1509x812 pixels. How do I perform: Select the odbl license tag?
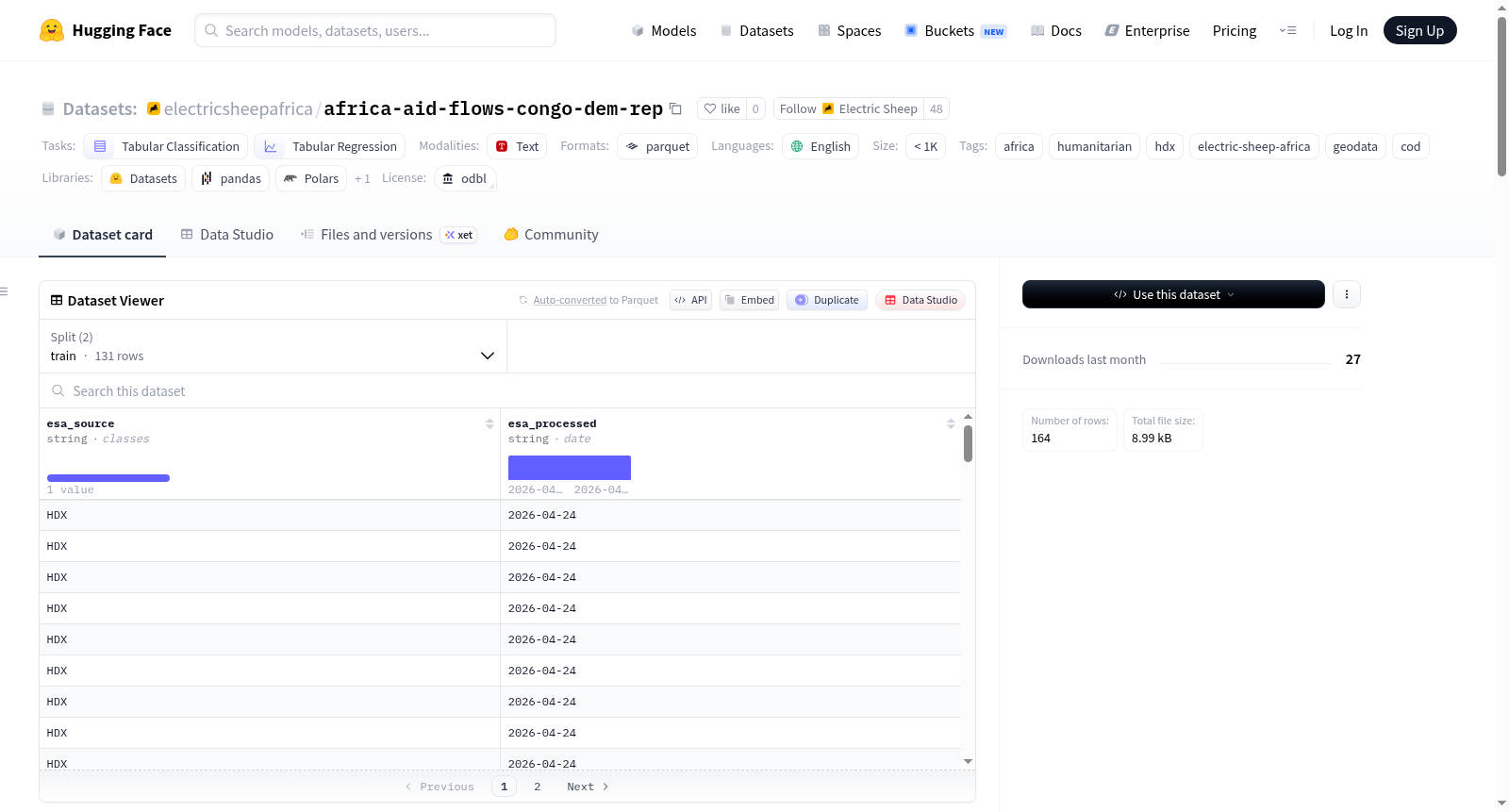point(465,178)
